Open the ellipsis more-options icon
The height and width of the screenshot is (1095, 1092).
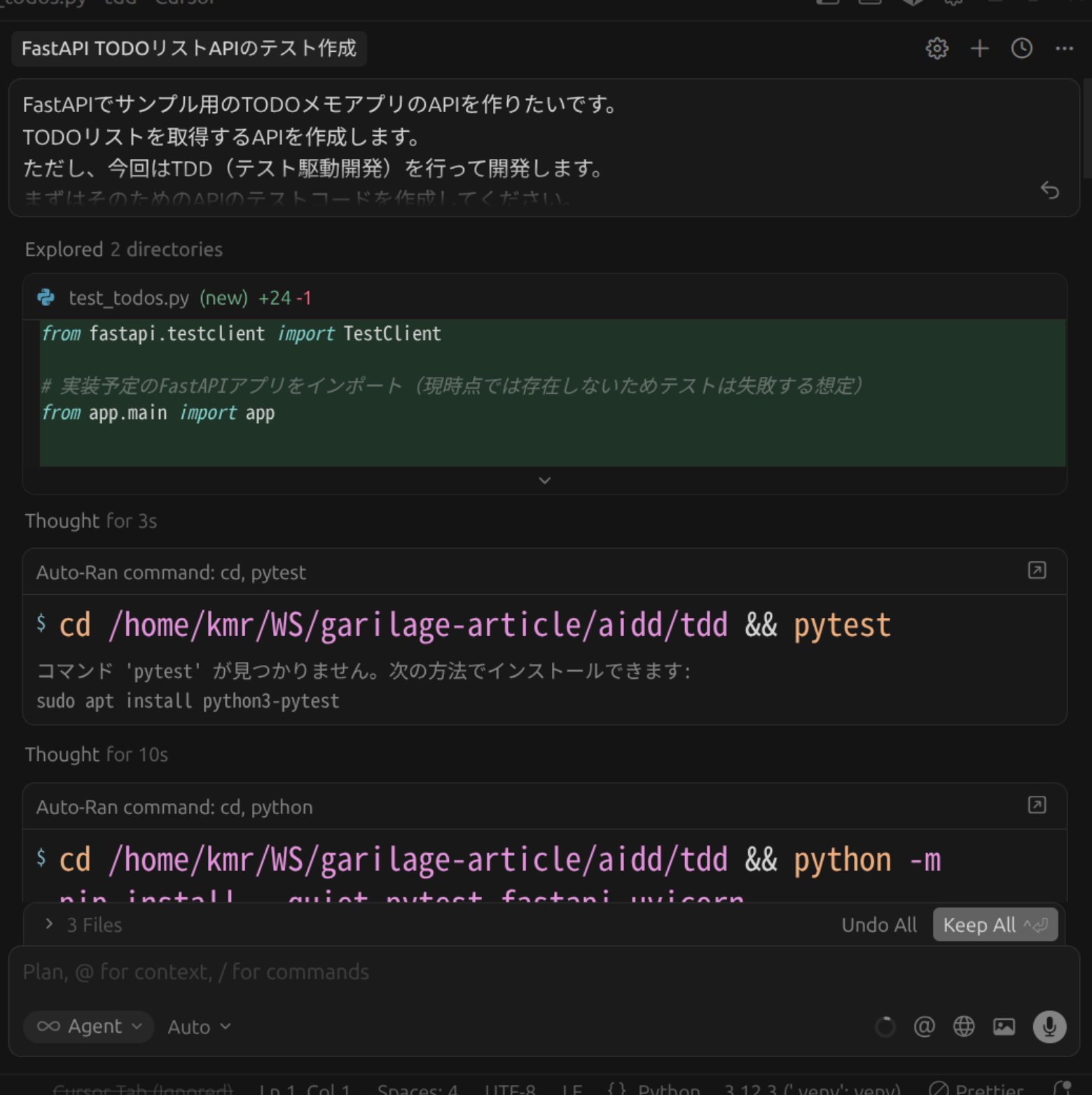[1065, 48]
